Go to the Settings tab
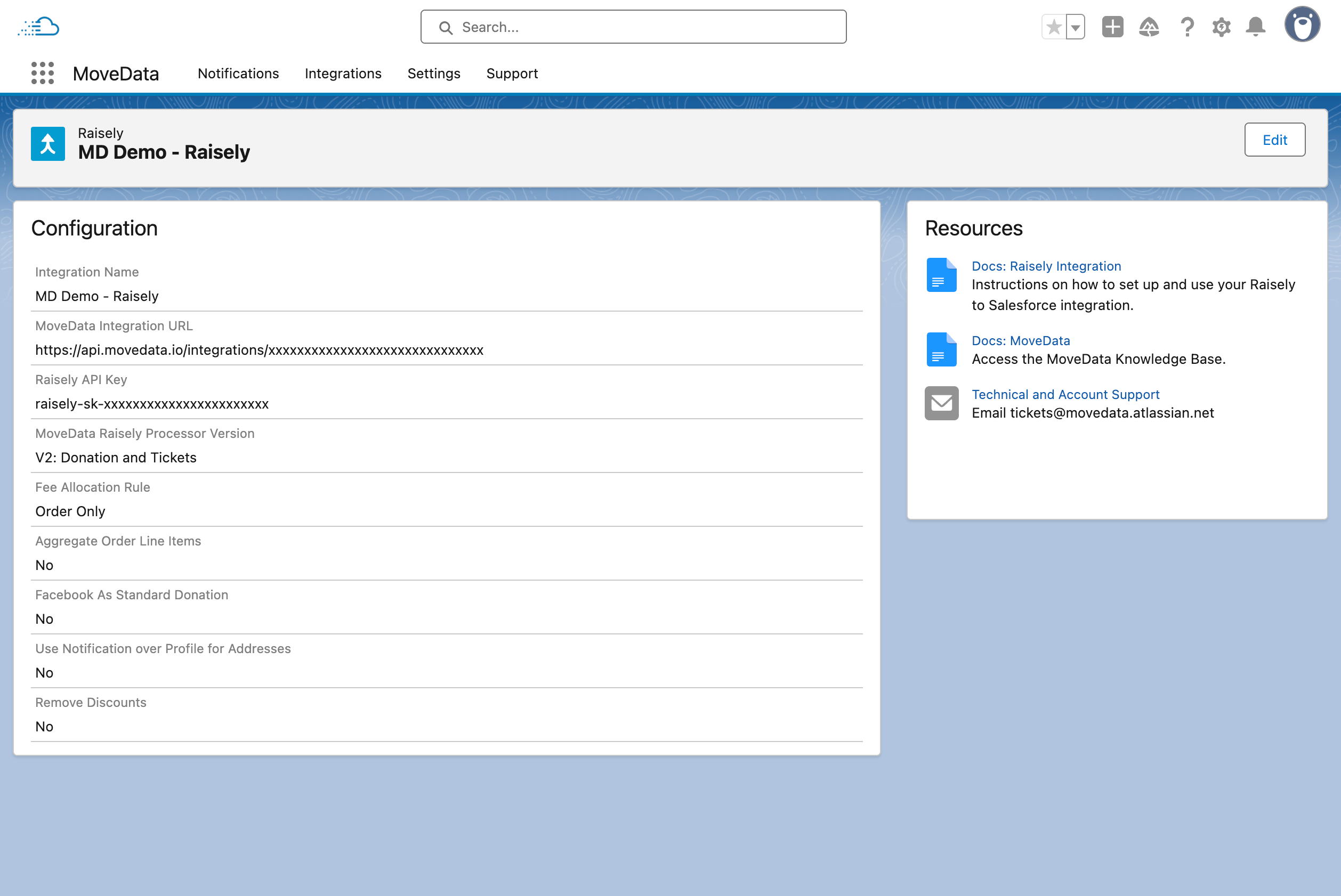This screenshot has width=1341, height=896. [433, 74]
